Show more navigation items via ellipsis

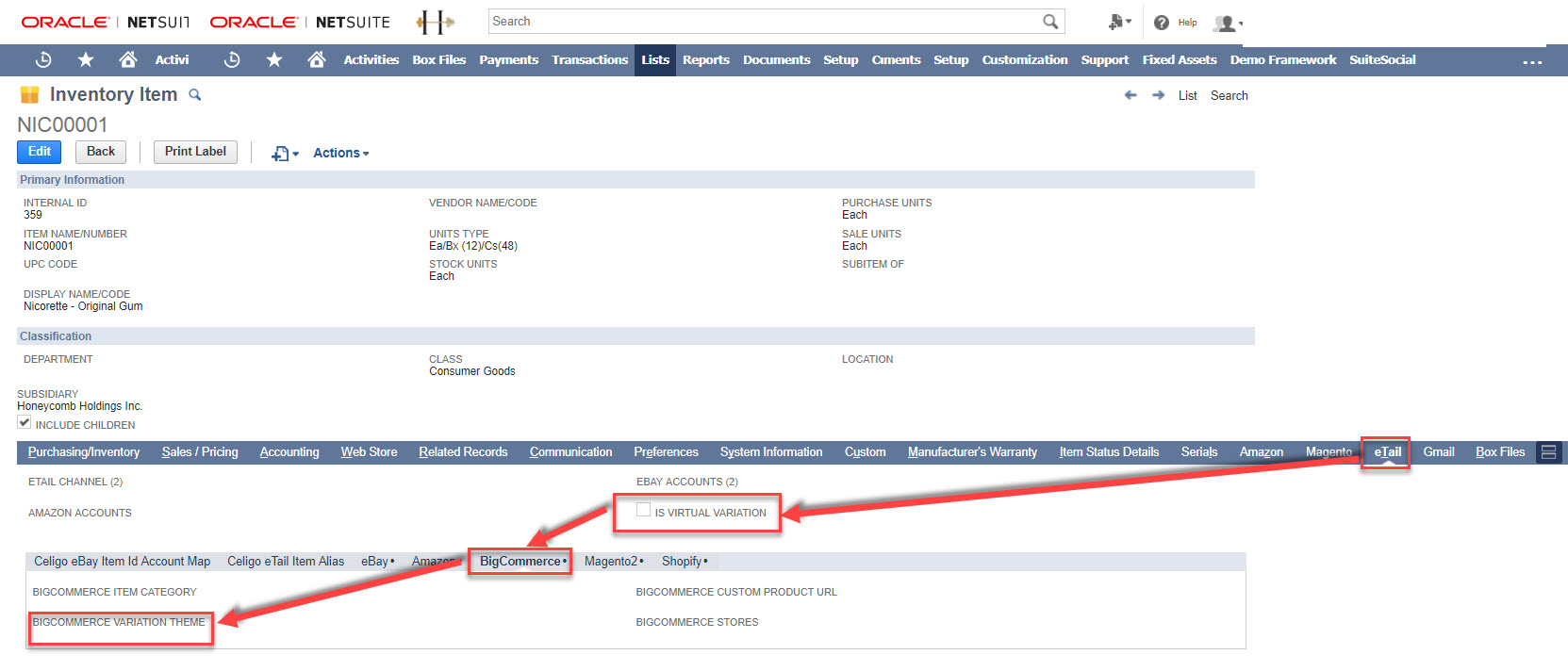[x=1532, y=61]
